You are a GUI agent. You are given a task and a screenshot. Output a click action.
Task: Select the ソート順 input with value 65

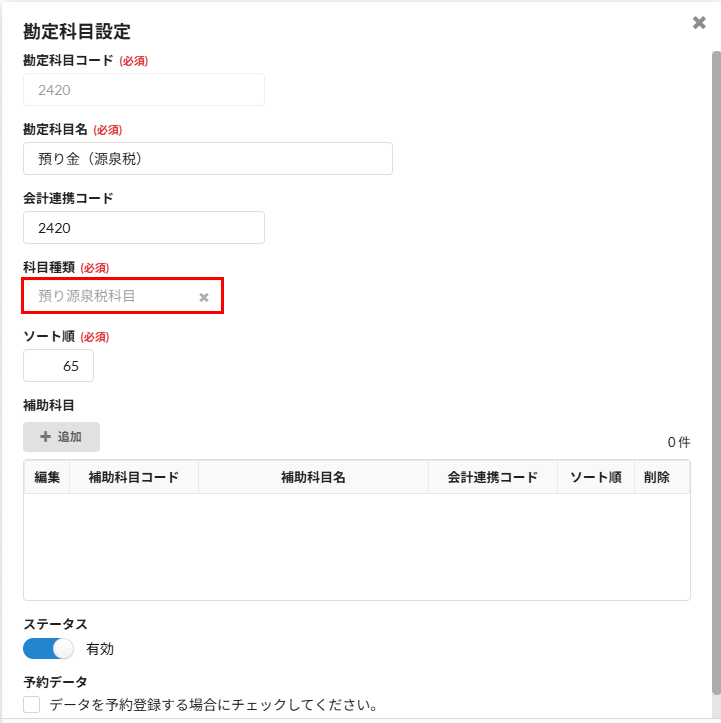tap(58, 366)
